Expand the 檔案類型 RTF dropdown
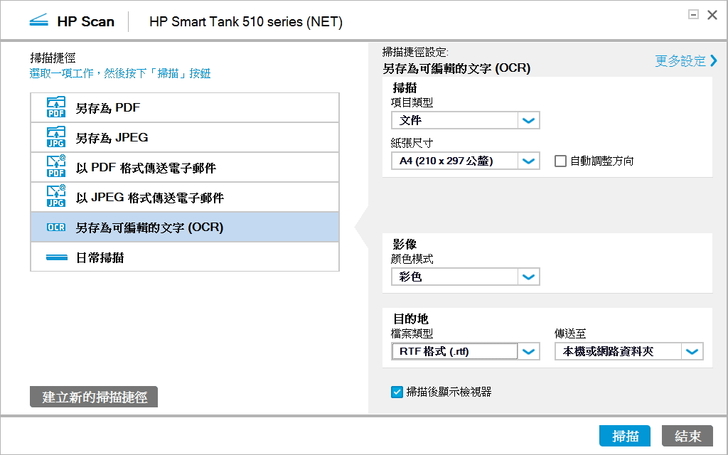 (x=529, y=351)
